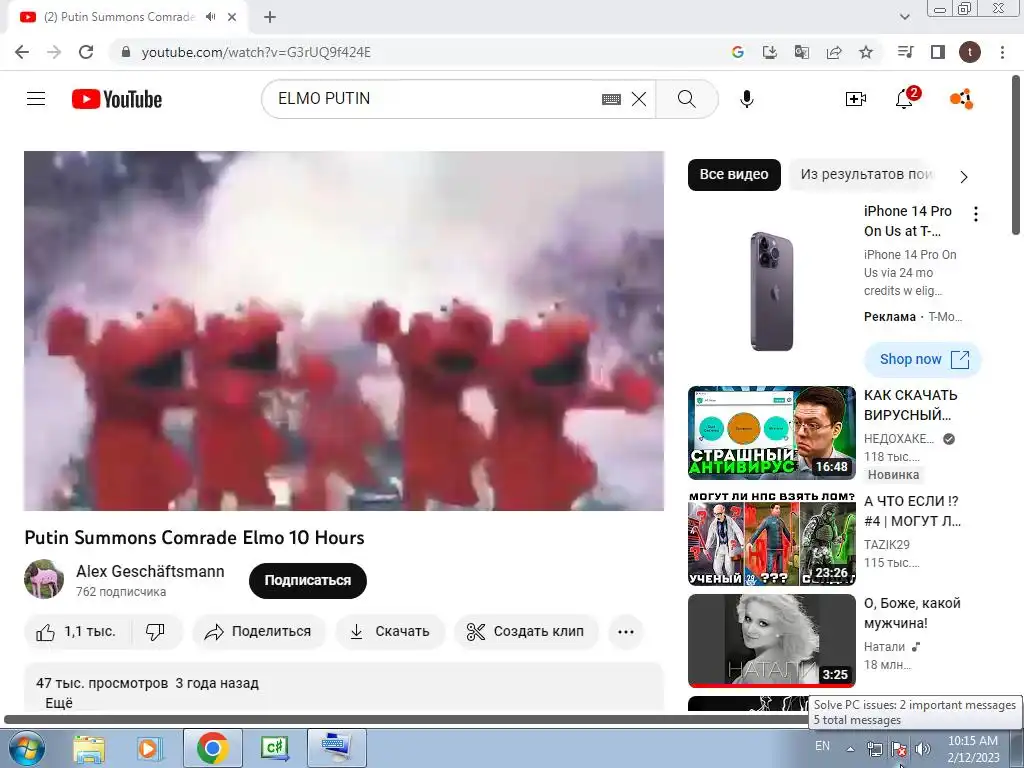Dislike the video
This screenshot has height=768, width=1024.
tap(155, 632)
